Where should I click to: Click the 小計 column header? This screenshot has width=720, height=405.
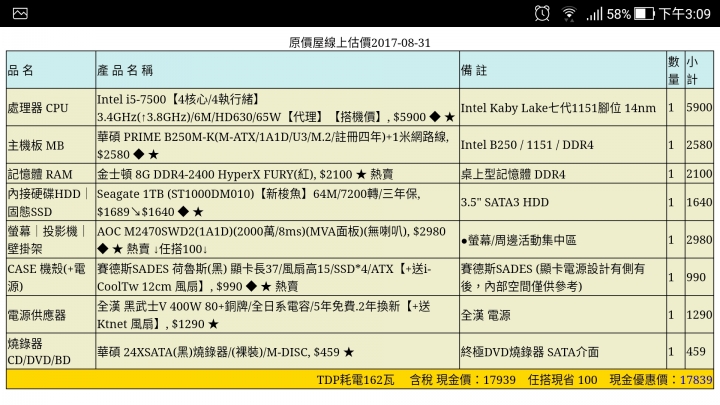[x=699, y=70]
